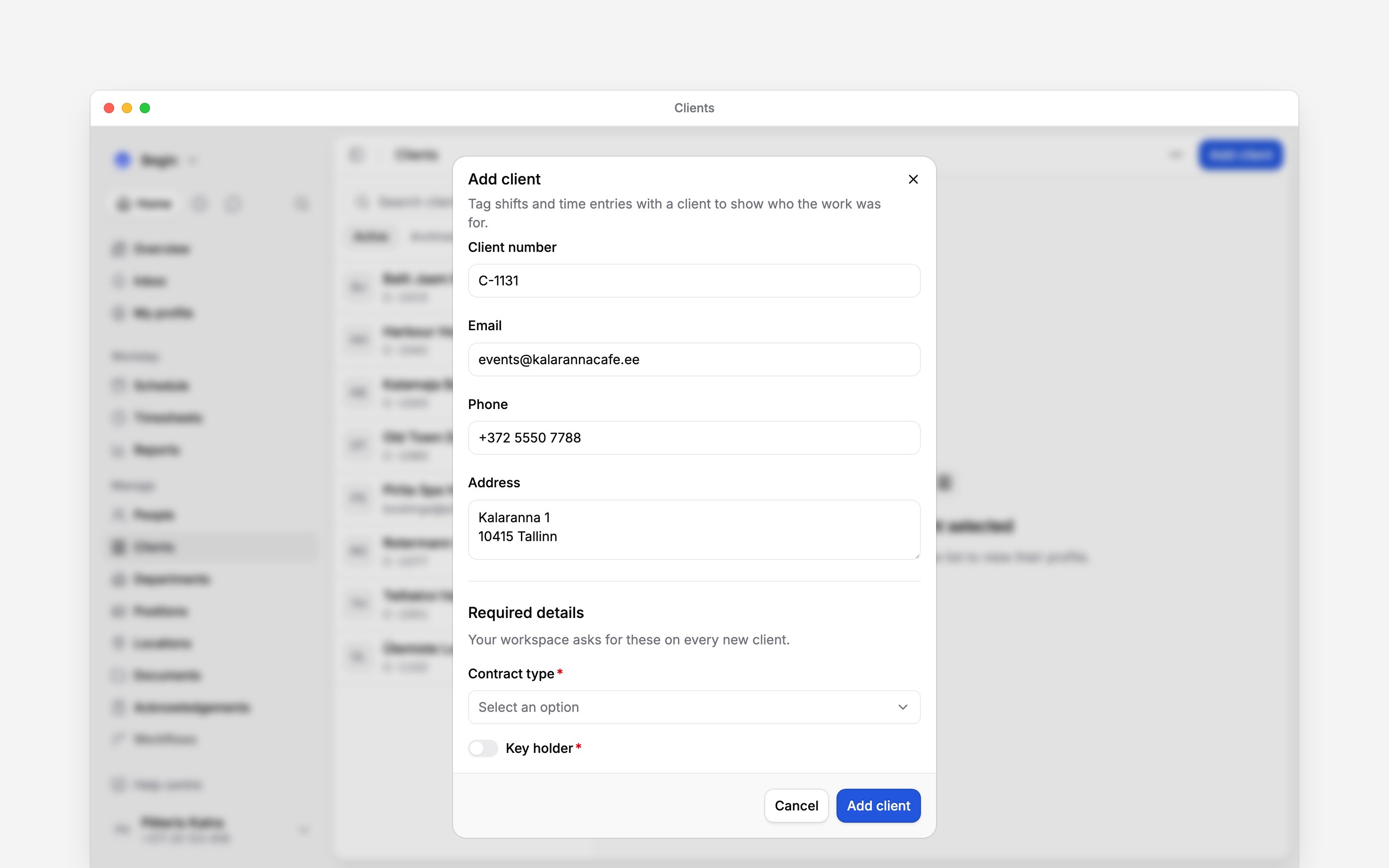Toggle the Key holder switch
The image size is (1389, 868).
click(x=483, y=748)
